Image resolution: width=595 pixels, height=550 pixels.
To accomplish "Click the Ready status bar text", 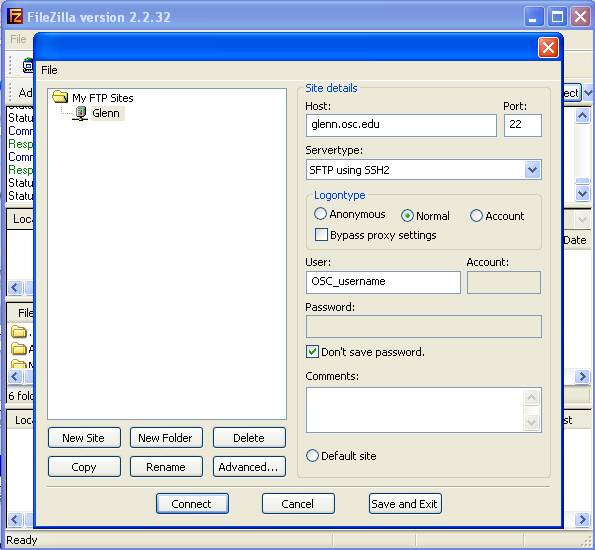I will pyautogui.click(x=22, y=540).
